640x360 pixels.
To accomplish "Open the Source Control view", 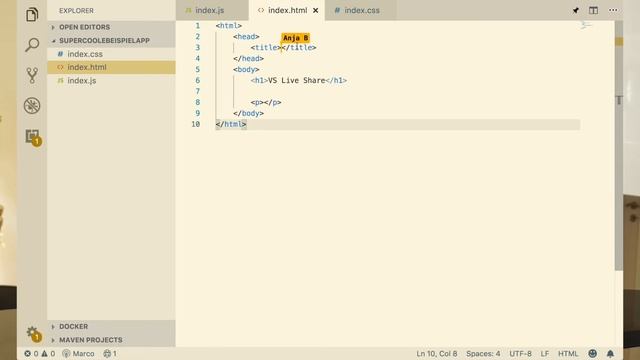I will [x=32, y=75].
